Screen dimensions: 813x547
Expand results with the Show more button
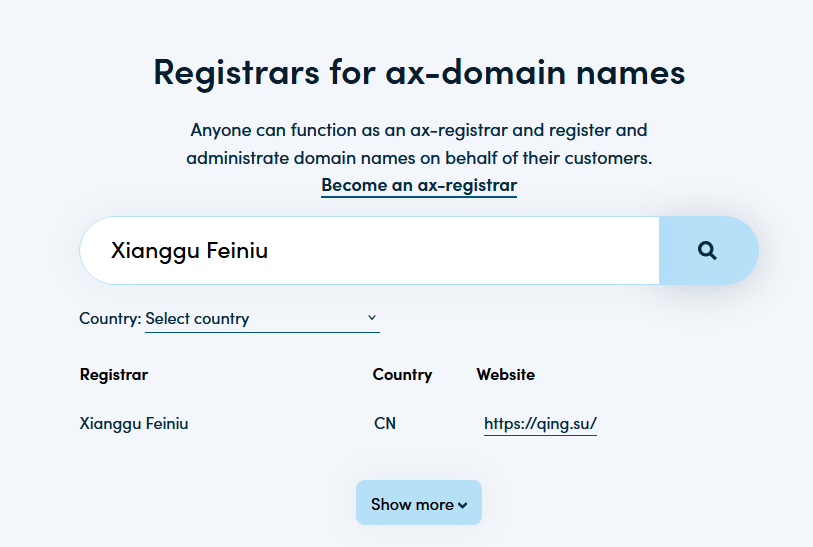coord(418,503)
